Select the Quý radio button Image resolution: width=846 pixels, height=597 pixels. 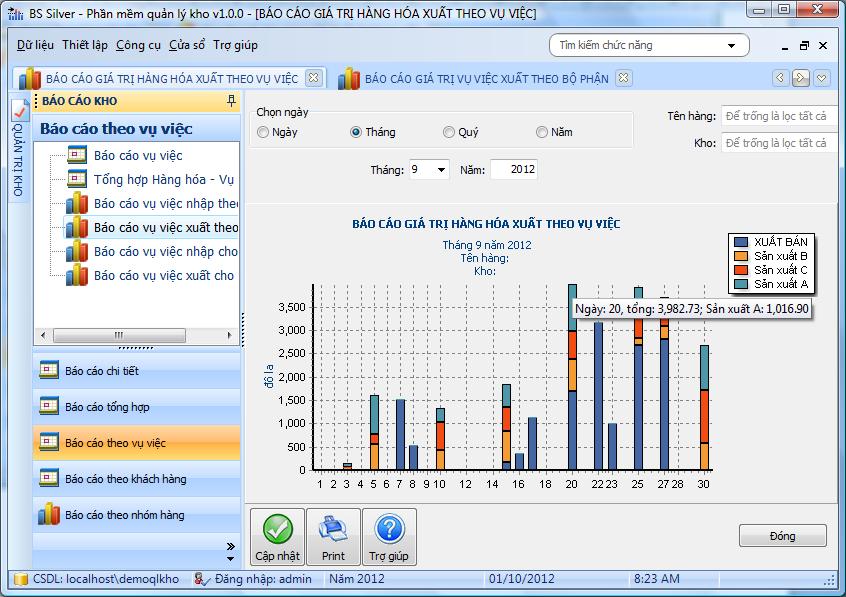449,132
